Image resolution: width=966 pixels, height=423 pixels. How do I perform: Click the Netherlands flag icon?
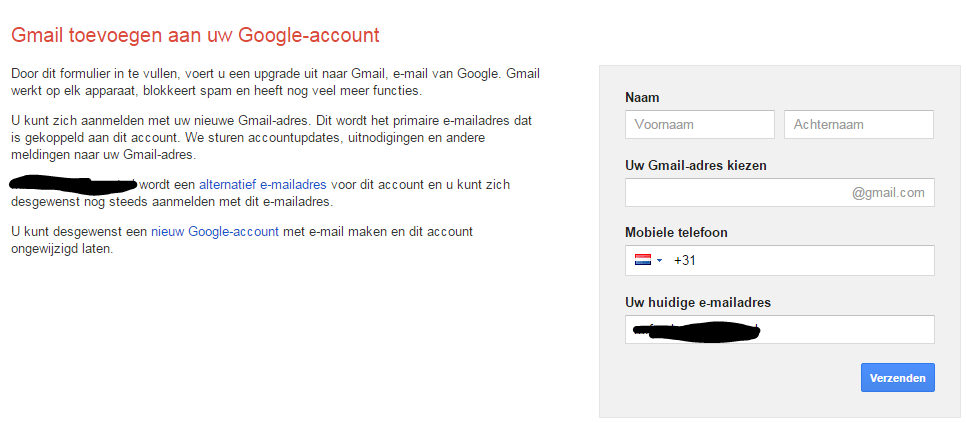tap(642, 260)
